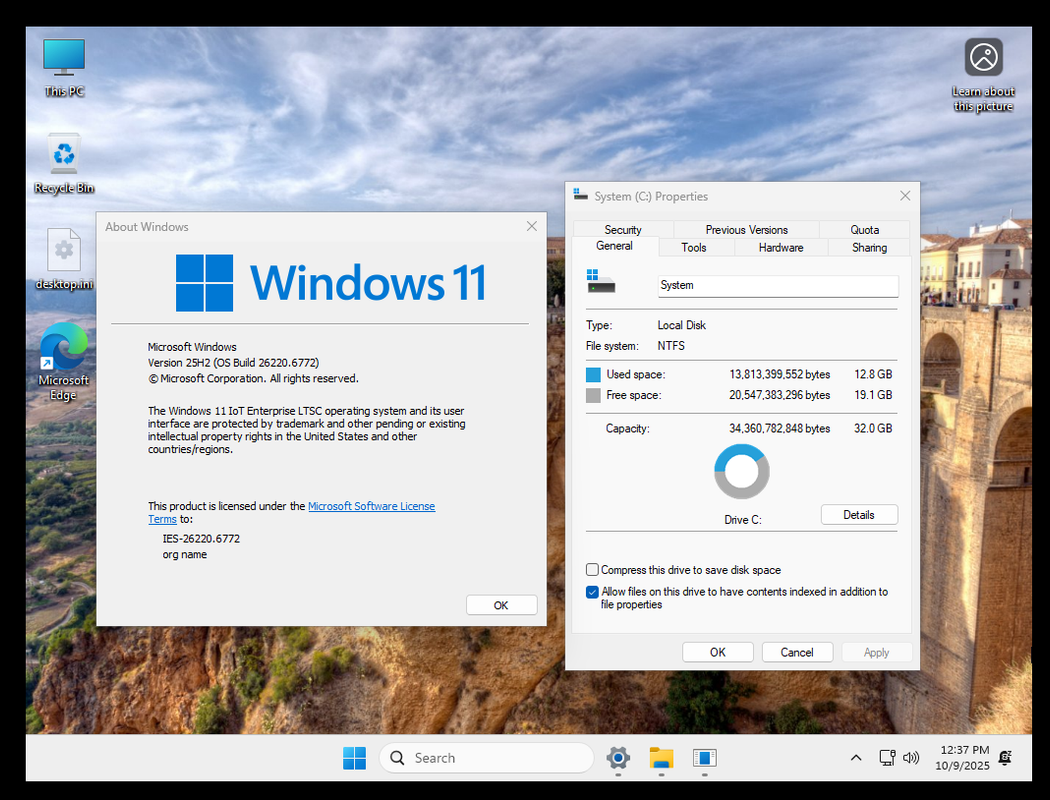
Task: Check Compress this drive to save disk space
Action: [592, 570]
